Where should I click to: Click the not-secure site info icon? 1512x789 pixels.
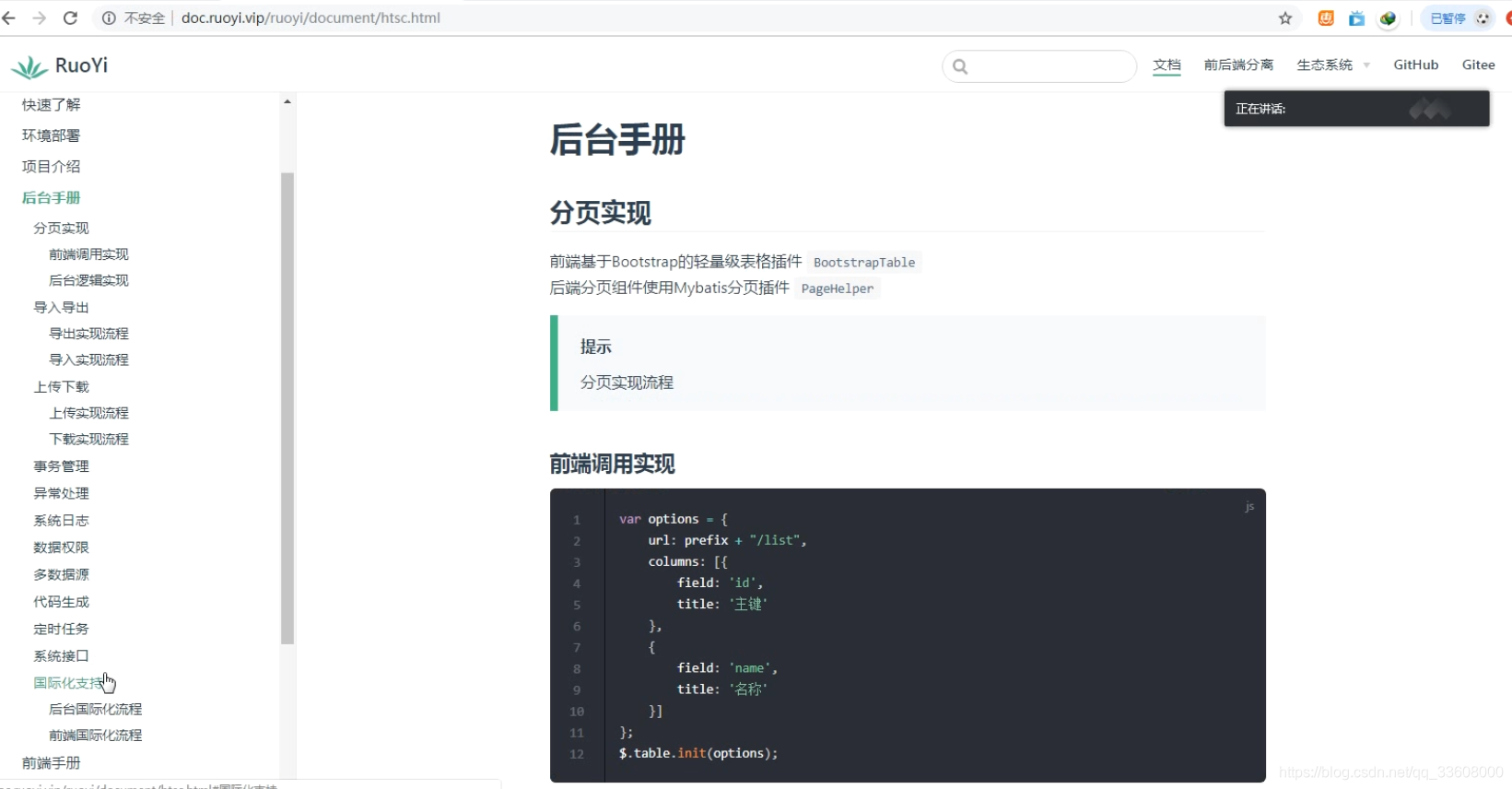point(109,18)
